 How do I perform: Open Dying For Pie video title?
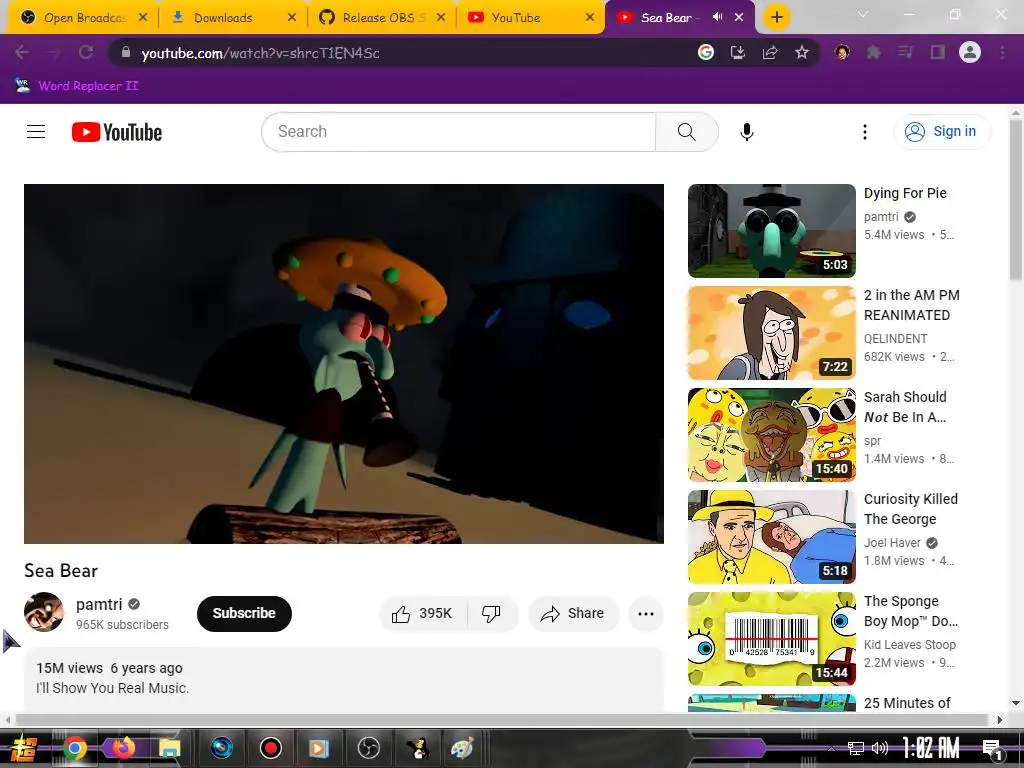tap(904, 193)
